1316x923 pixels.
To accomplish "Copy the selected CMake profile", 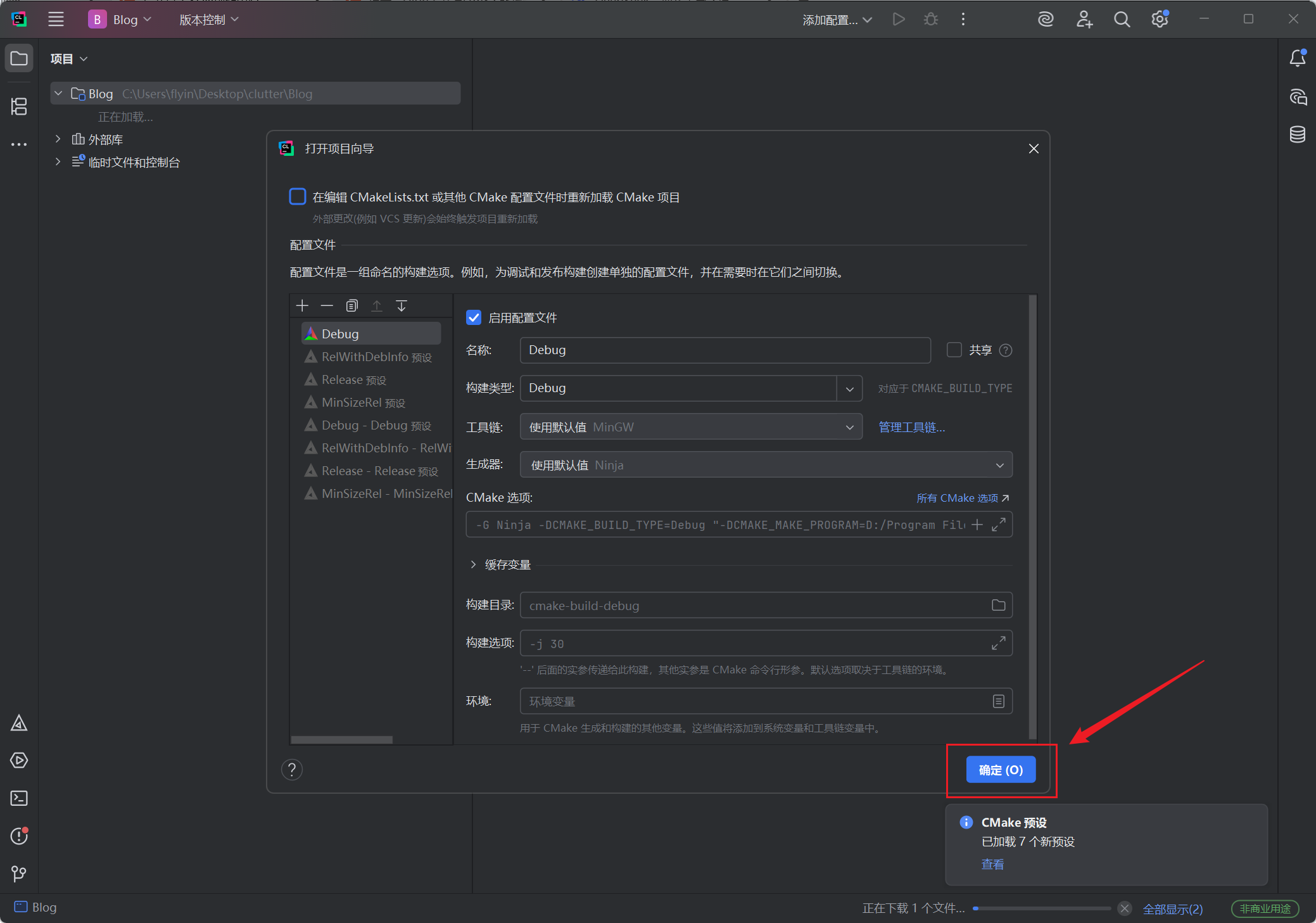I will [x=352, y=306].
